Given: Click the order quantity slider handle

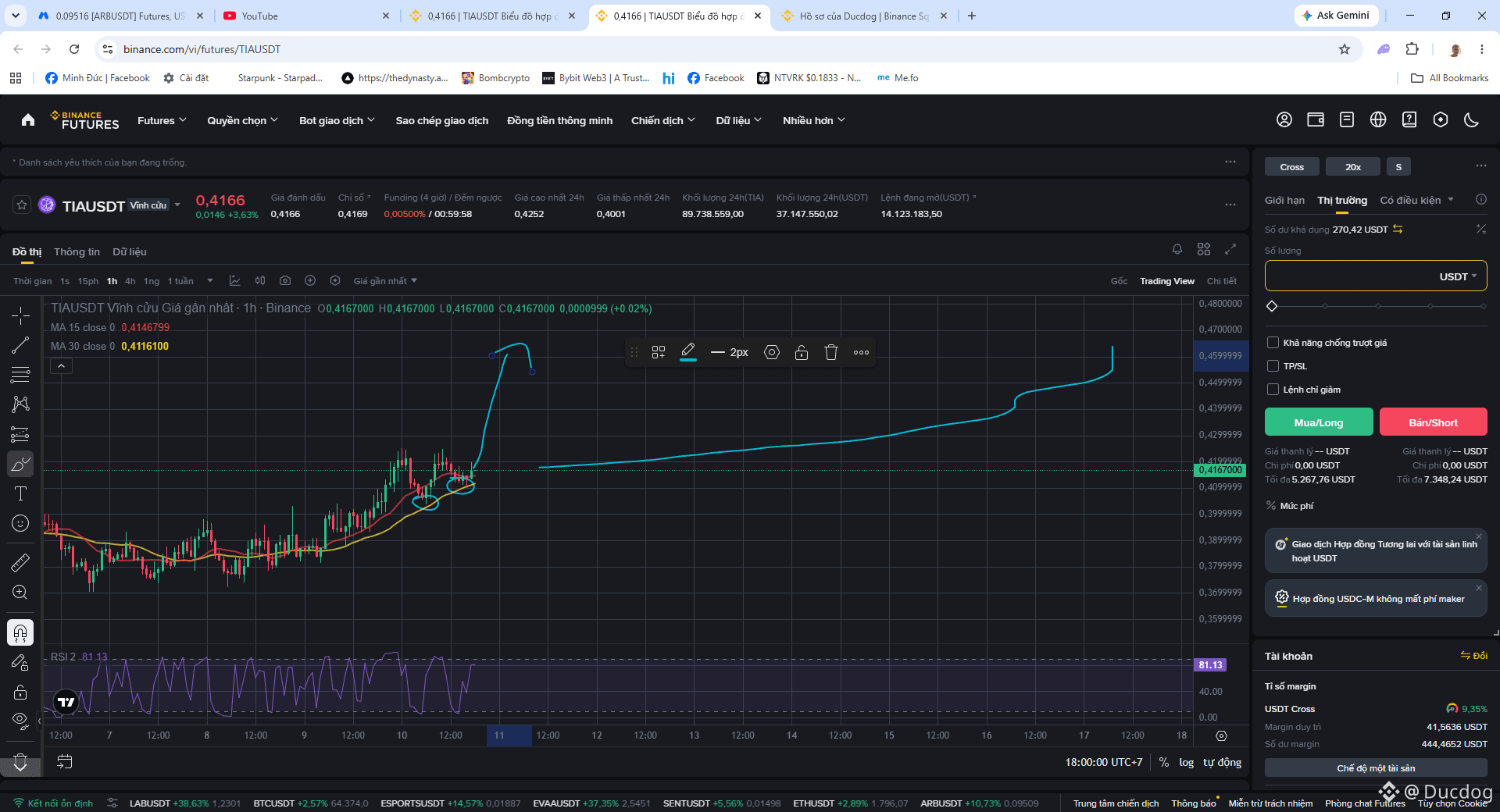Looking at the screenshot, I should (1272, 306).
